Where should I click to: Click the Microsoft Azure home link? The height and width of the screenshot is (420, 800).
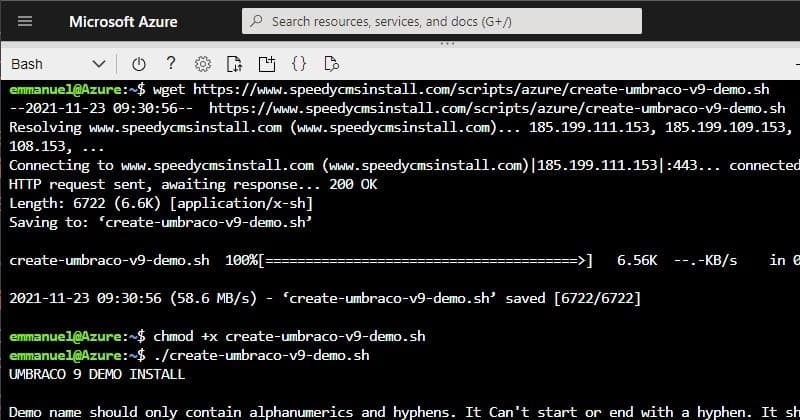coord(125,21)
